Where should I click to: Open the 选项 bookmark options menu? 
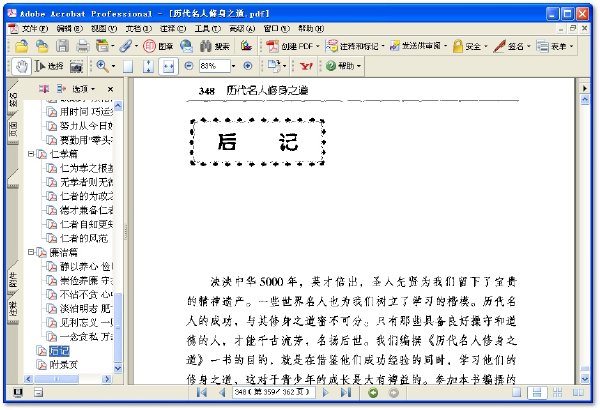click(83, 89)
